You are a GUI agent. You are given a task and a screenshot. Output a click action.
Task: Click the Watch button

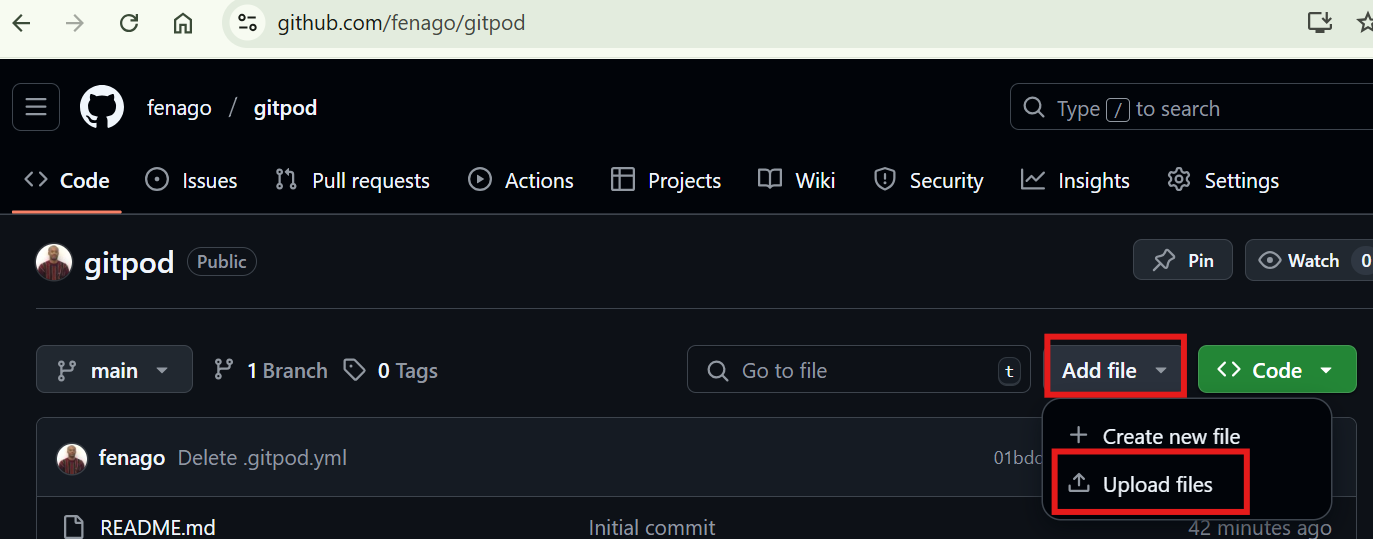point(1309,260)
